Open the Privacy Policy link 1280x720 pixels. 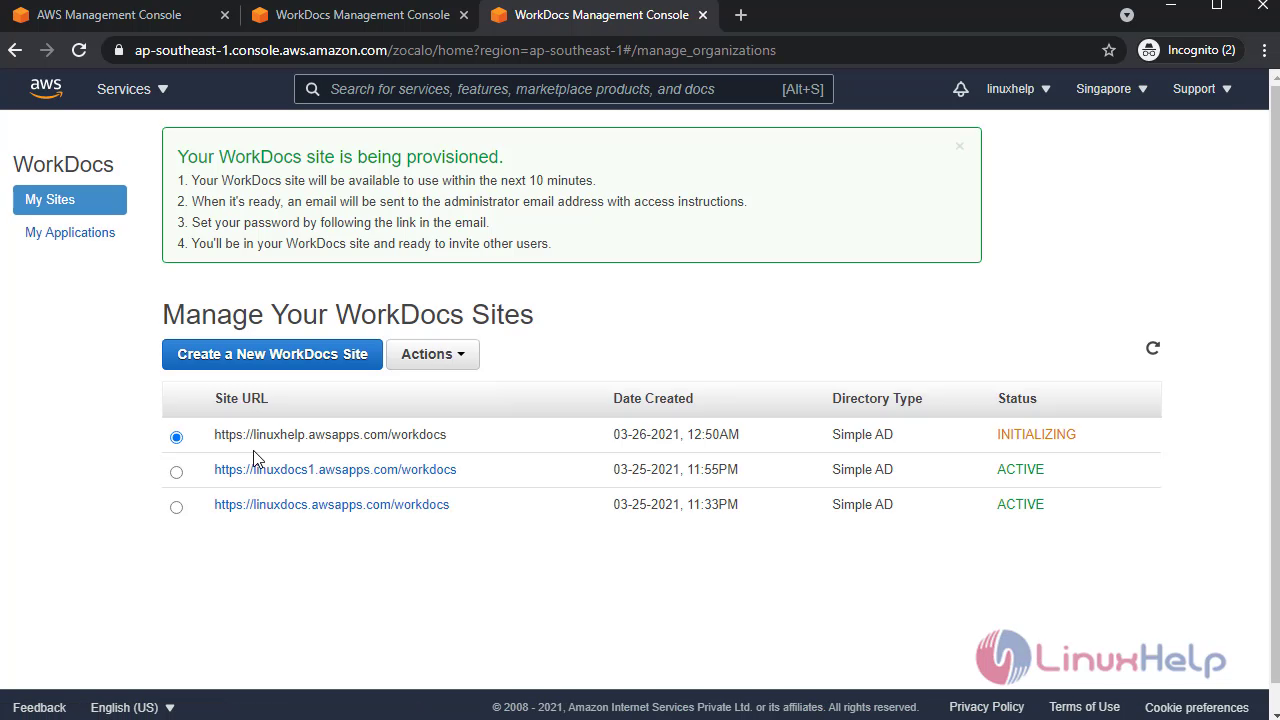[x=986, y=707]
